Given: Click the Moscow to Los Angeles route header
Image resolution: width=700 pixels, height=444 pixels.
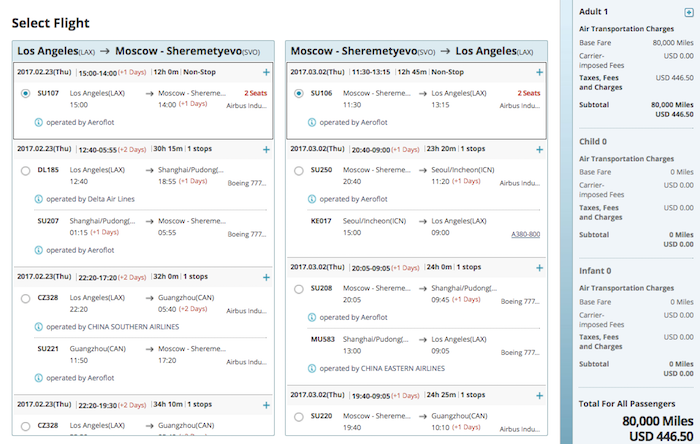Looking at the screenshot, I should coord(412,51).
